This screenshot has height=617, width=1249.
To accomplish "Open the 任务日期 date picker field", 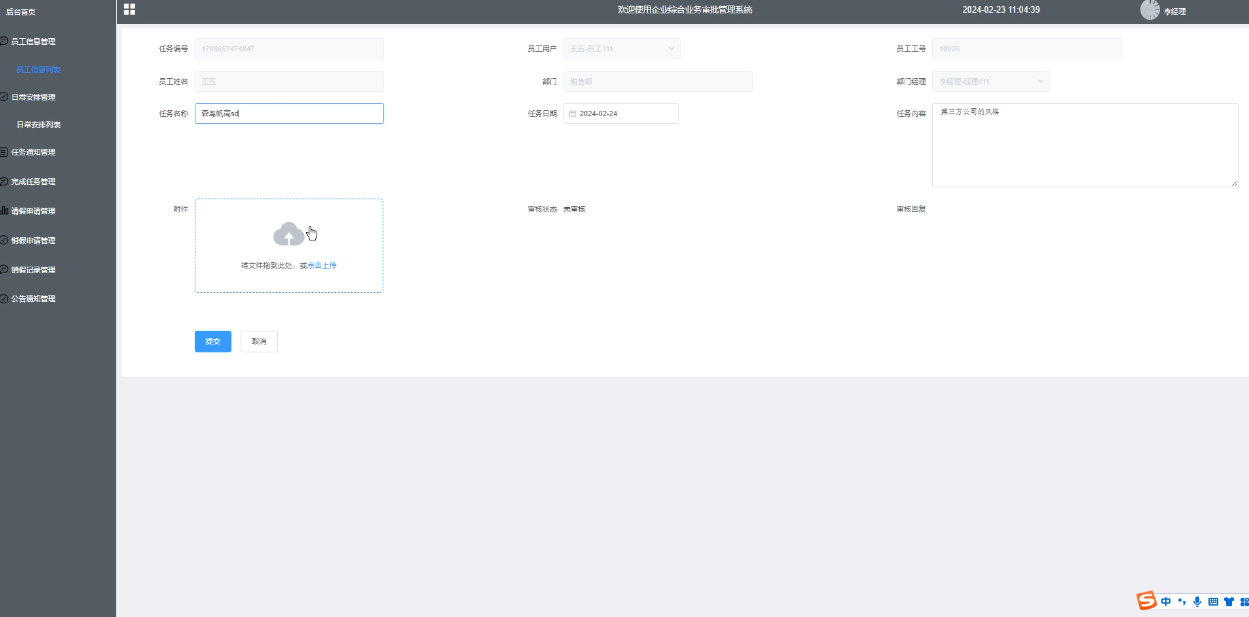I will coord(621,114).
